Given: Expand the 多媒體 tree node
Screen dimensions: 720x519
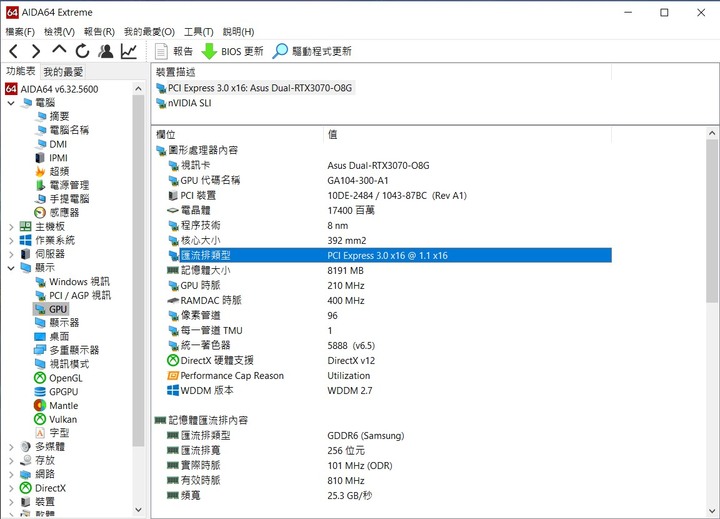Looking at the screenshot, I should [11, 447].
